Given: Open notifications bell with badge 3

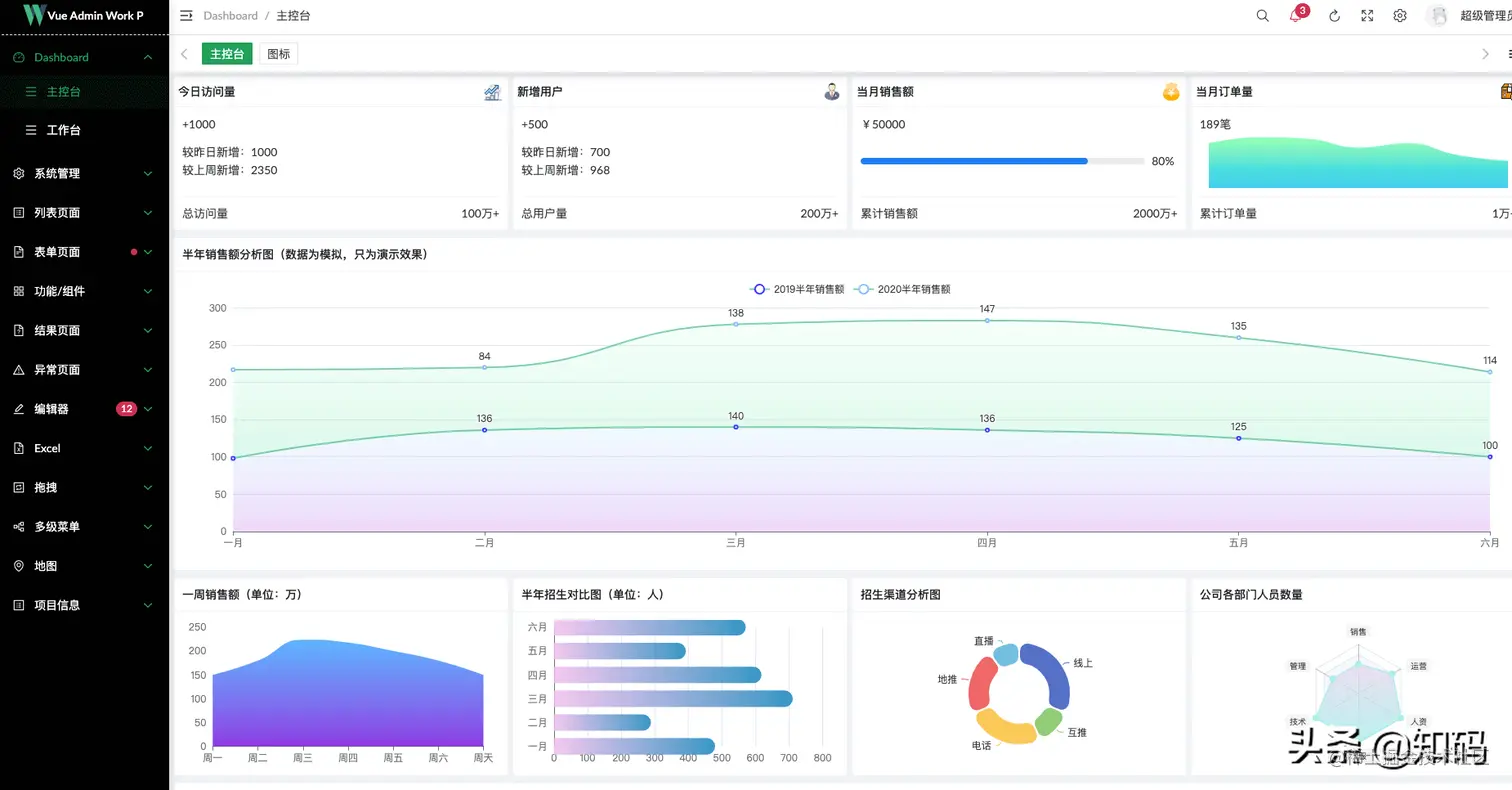Looking at the screenshot, I should (x=1296, y=15).
